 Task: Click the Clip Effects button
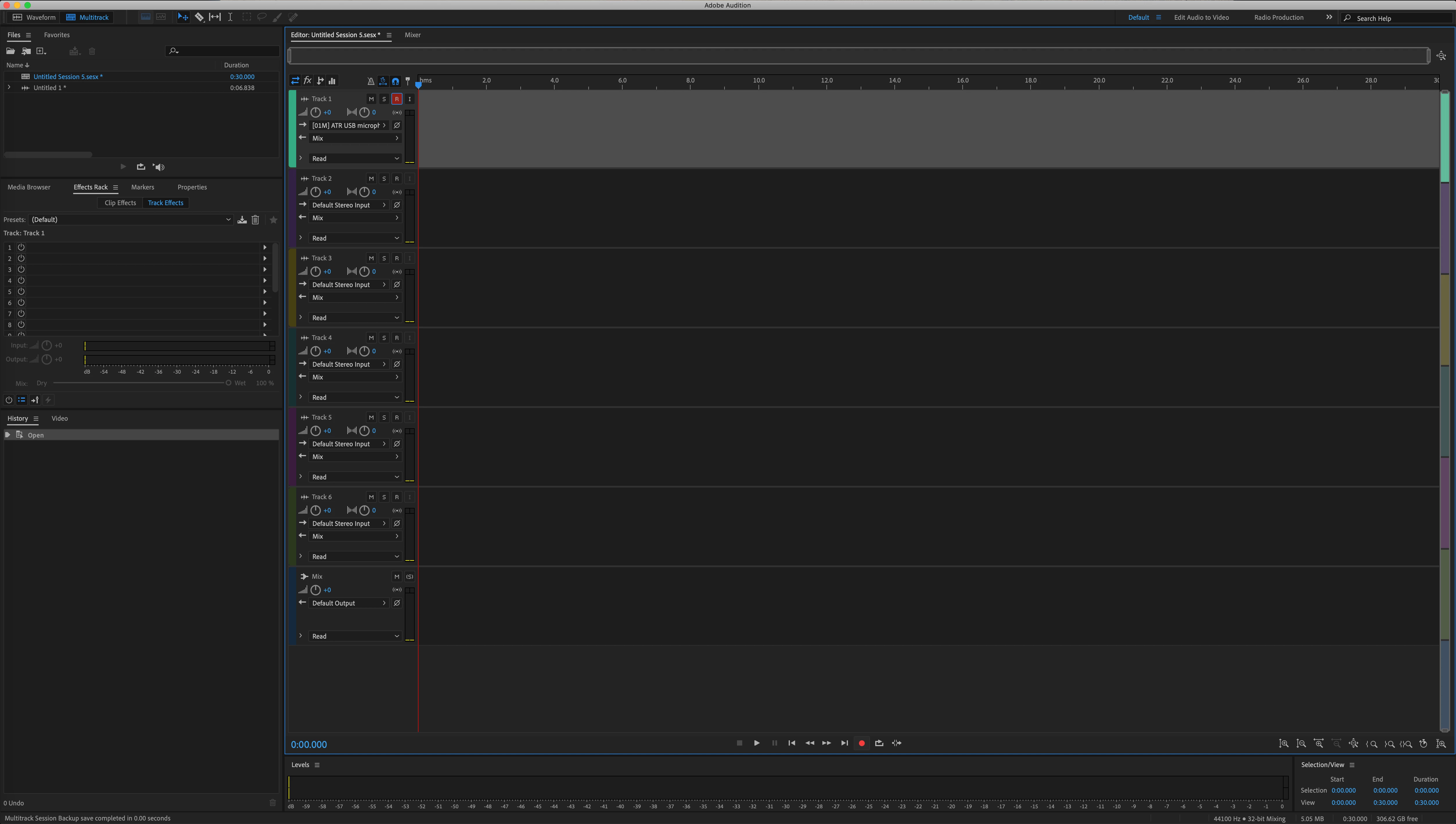point(120,203)
